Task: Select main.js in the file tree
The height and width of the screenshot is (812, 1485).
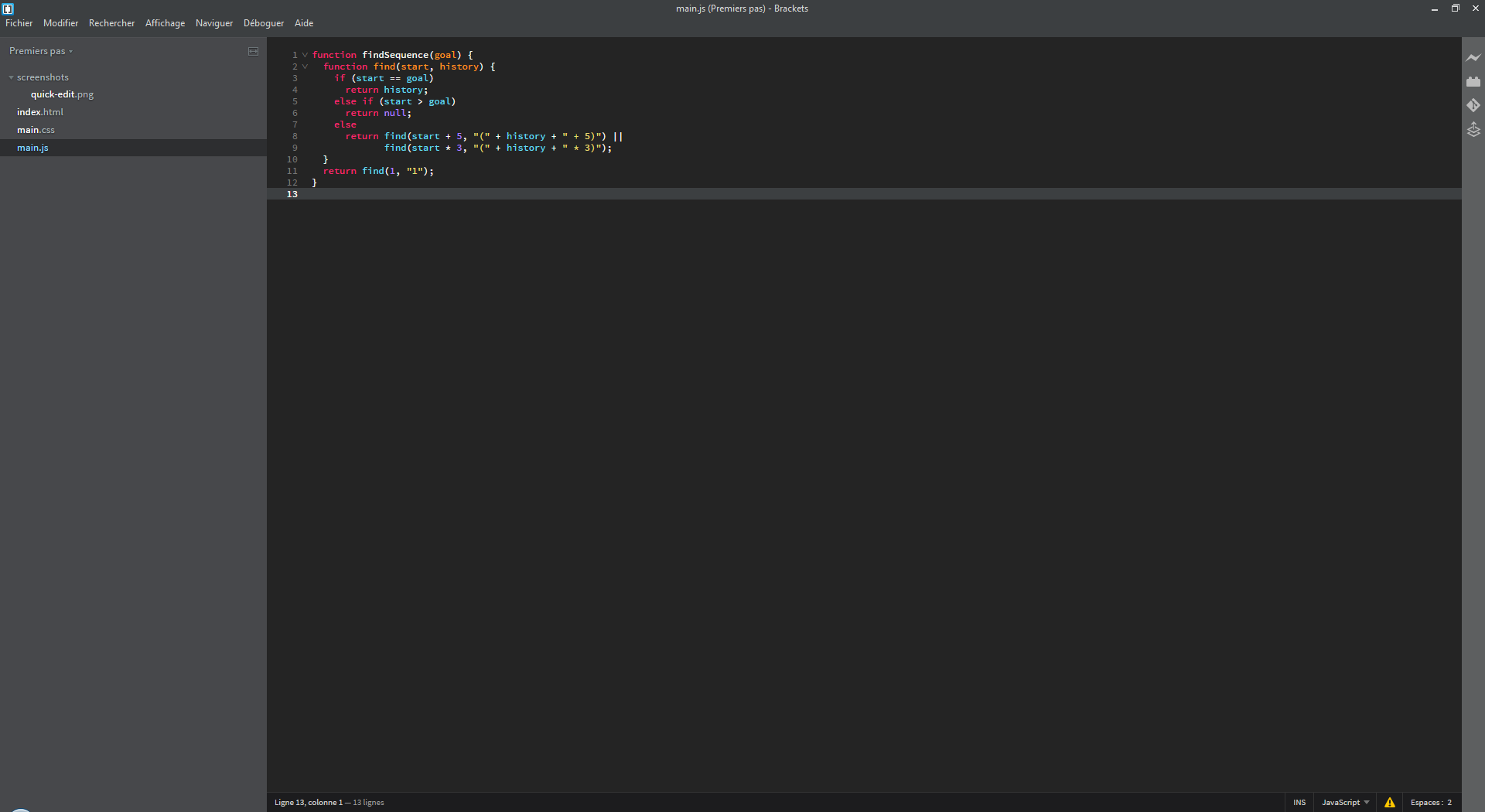Action: [32, 148]
